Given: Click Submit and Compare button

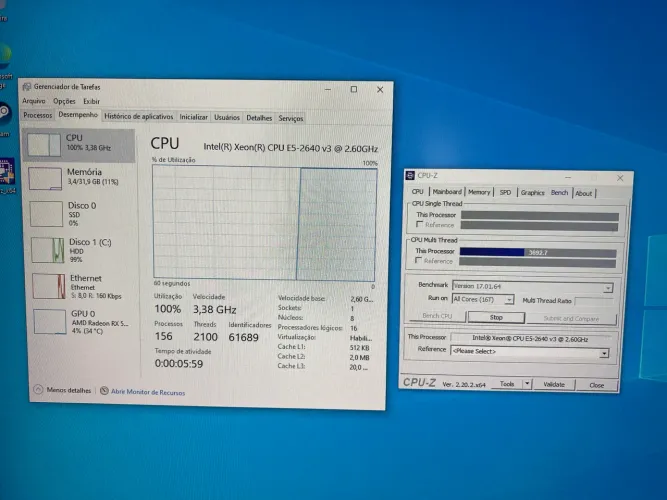Looking at the screenshot, I should click(x=571, y=319).
